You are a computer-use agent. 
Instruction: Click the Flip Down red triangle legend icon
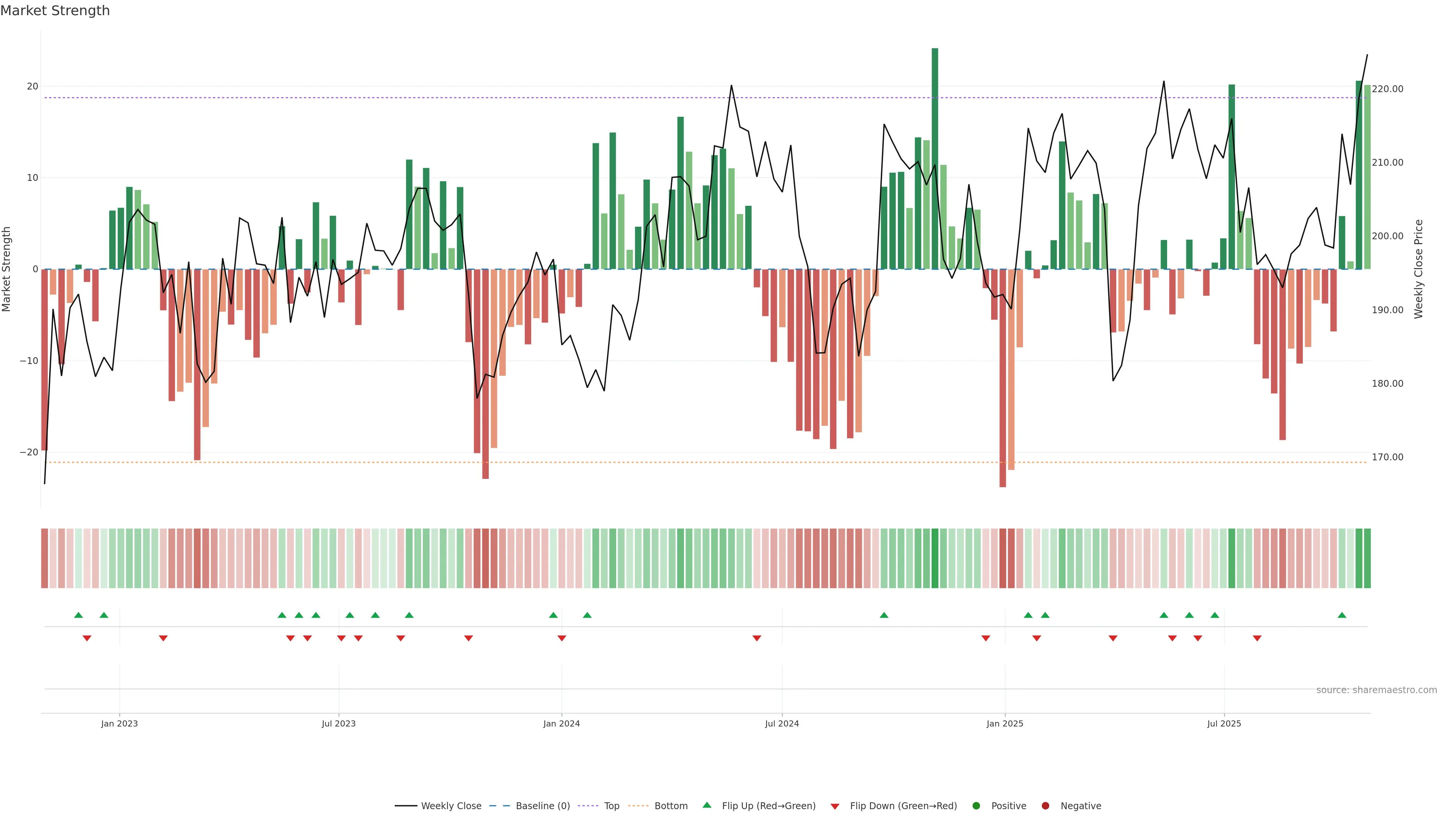[835, 806]
